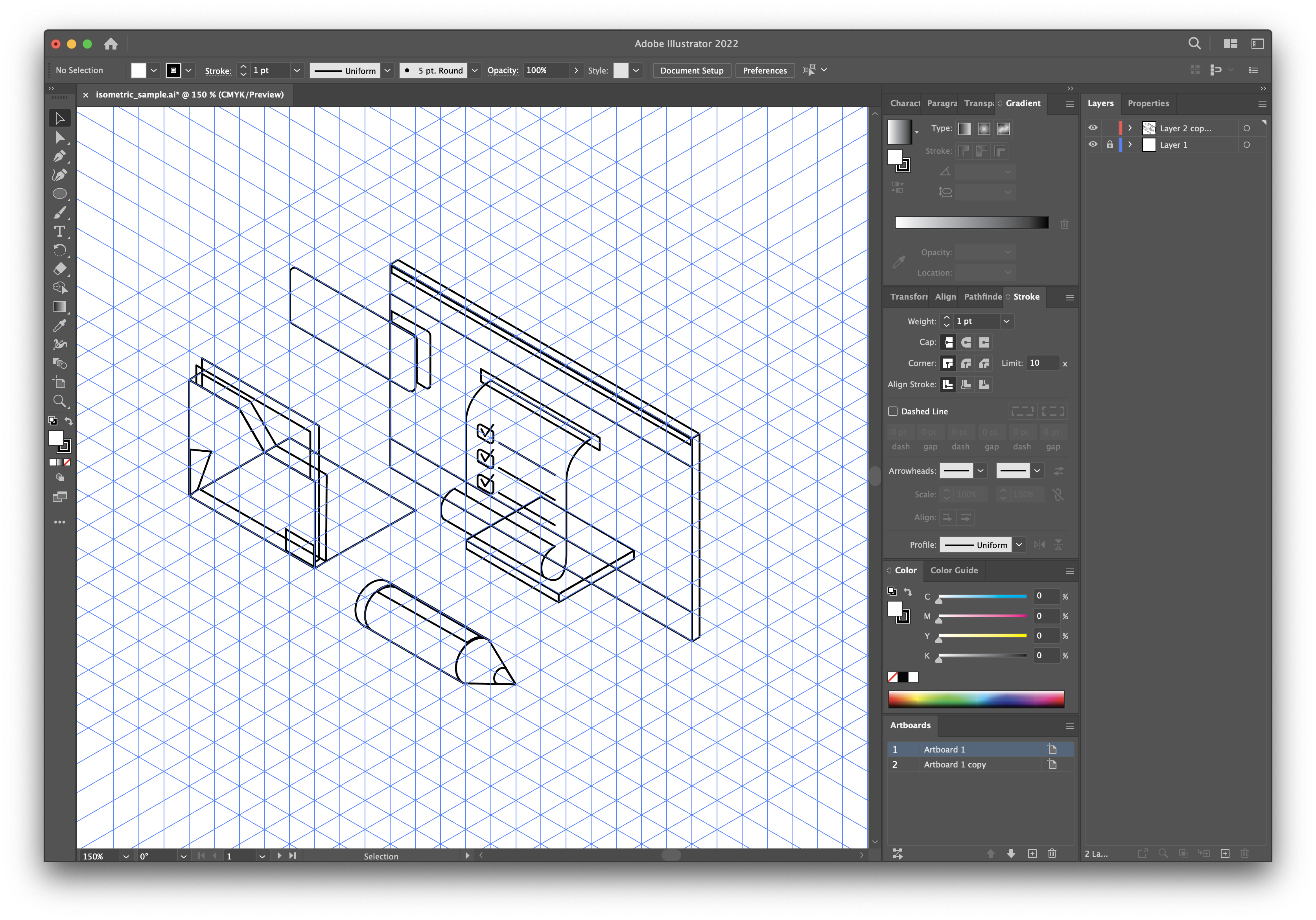Create new artboard plus icon

tap(1032, 854)
